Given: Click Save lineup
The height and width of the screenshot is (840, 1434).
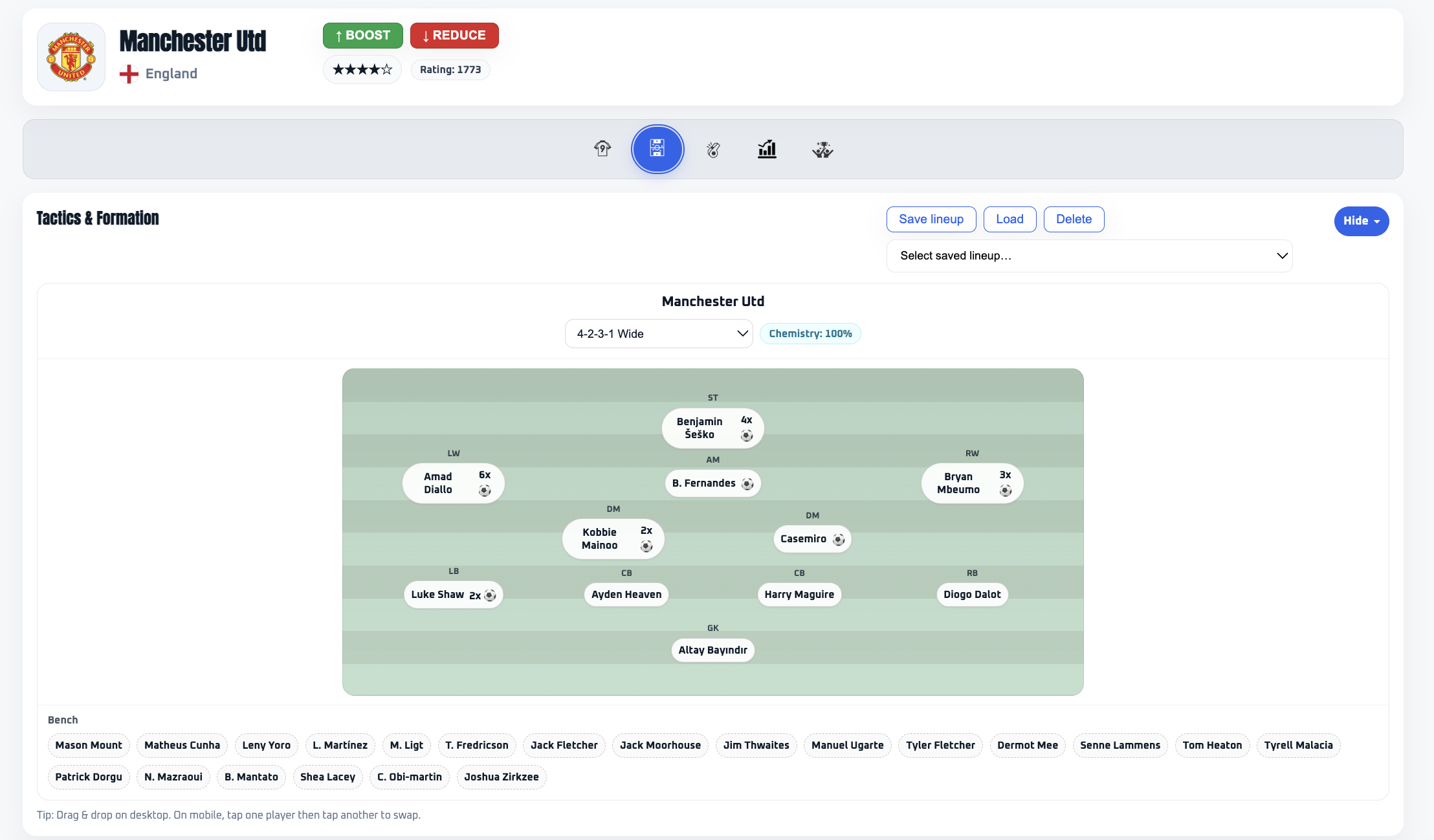Looking at the screenshot, I should tap(931, 219).
